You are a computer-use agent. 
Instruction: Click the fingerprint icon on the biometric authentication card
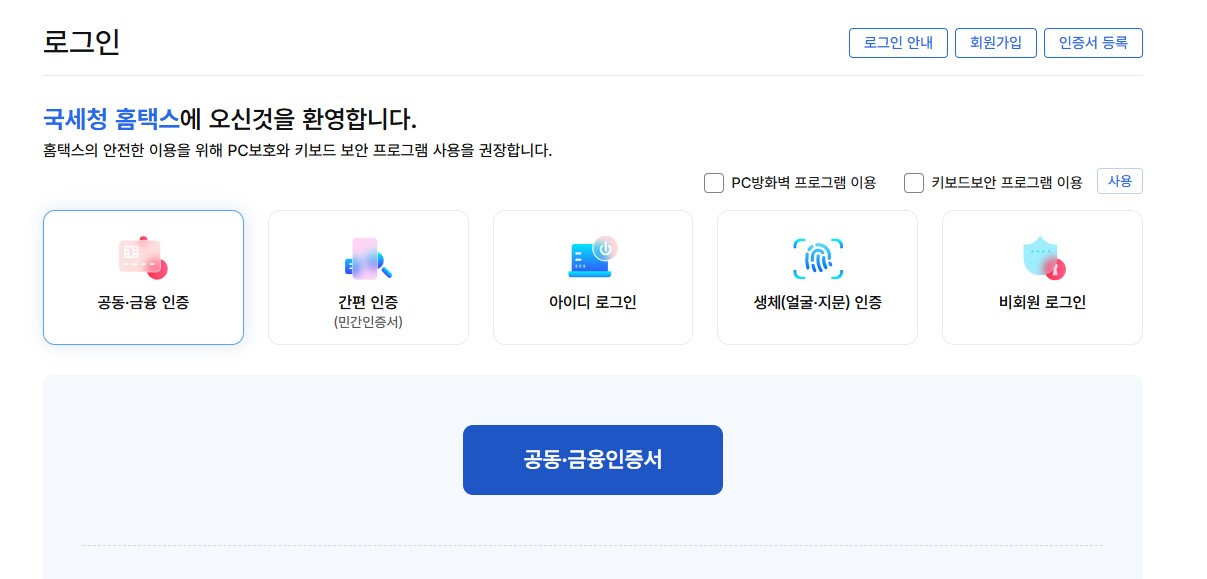[x=817, y=257]
